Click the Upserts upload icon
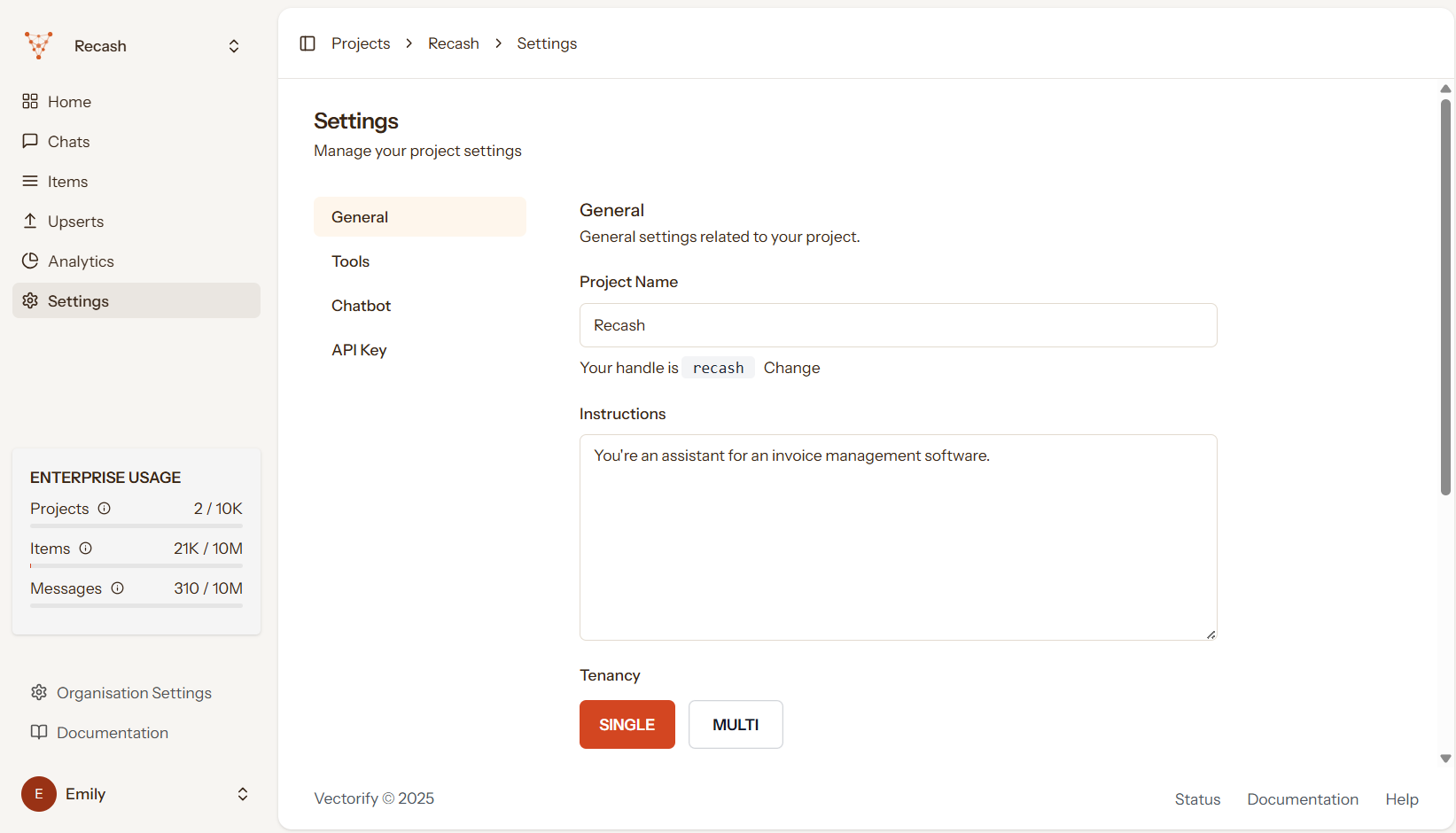This screenshot has width=1456, height=833. (x=30, y=221)
